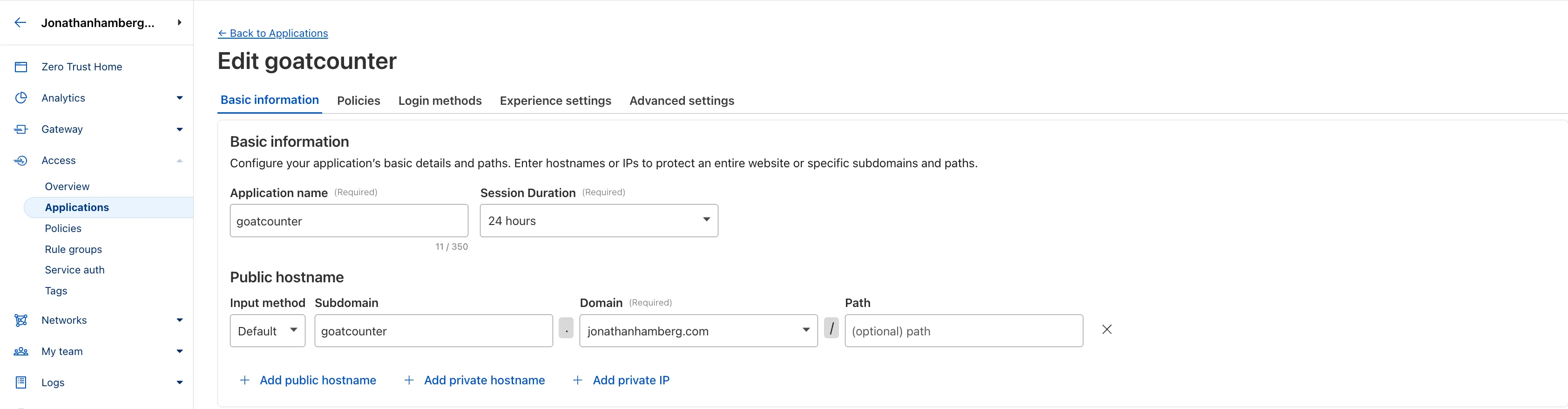Click the 'Public hostname' heading
The image size is (1568, 409).
(x=287, y=278)
